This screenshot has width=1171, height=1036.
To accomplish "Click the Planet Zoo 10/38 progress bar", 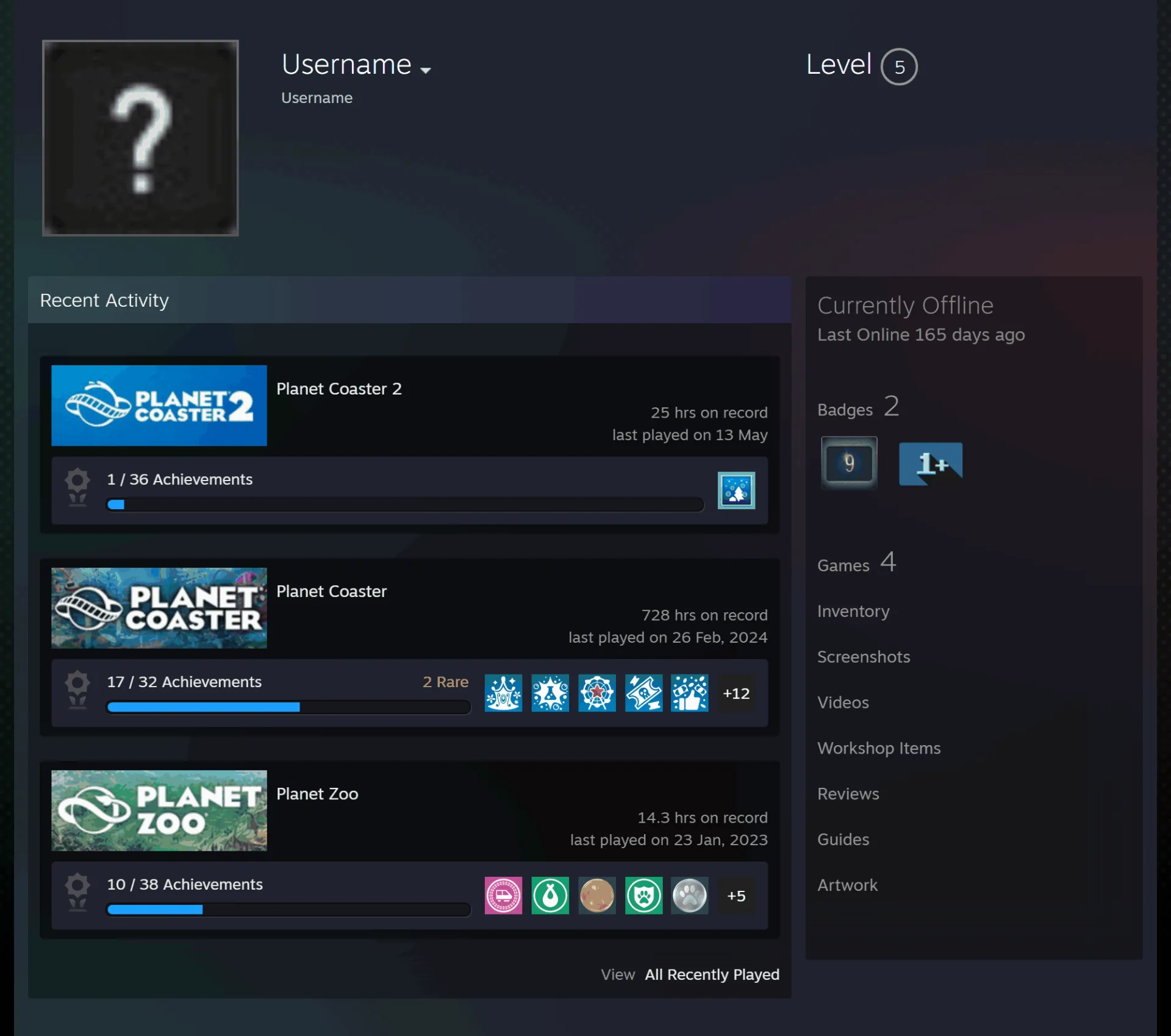I will (x=288, y=909).
